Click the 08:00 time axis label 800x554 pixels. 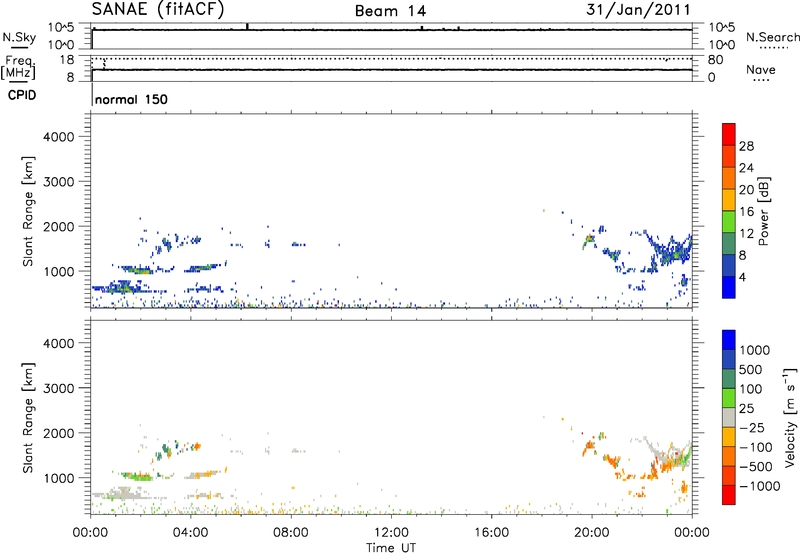click(291, 533)
